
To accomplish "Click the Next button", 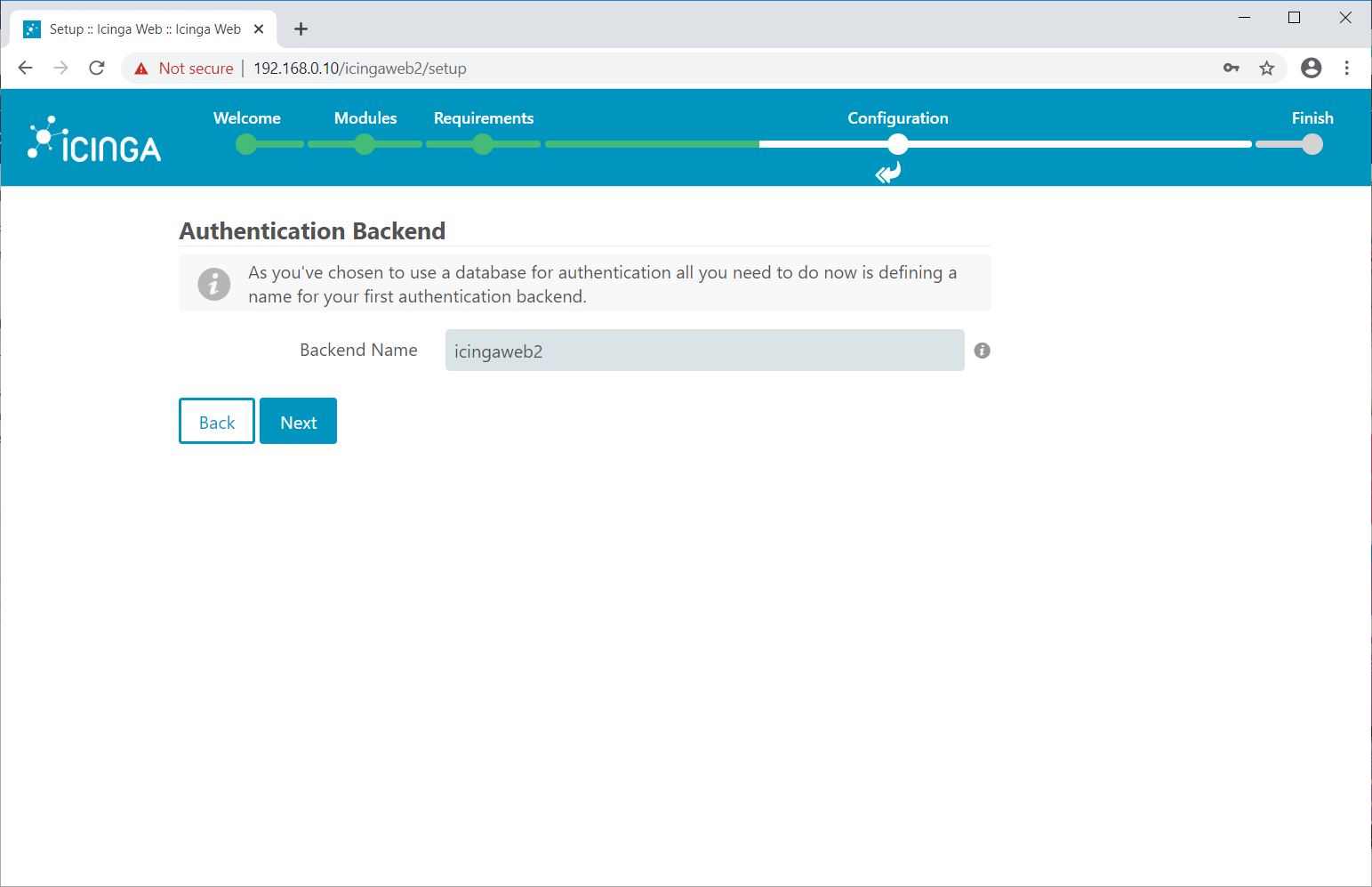I will tap(298, 421).
